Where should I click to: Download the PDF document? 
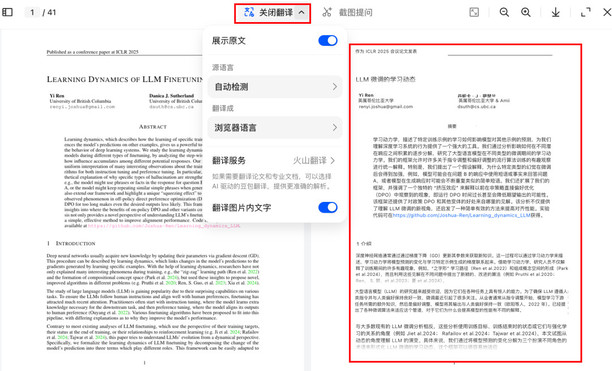[x=555, y=12]
